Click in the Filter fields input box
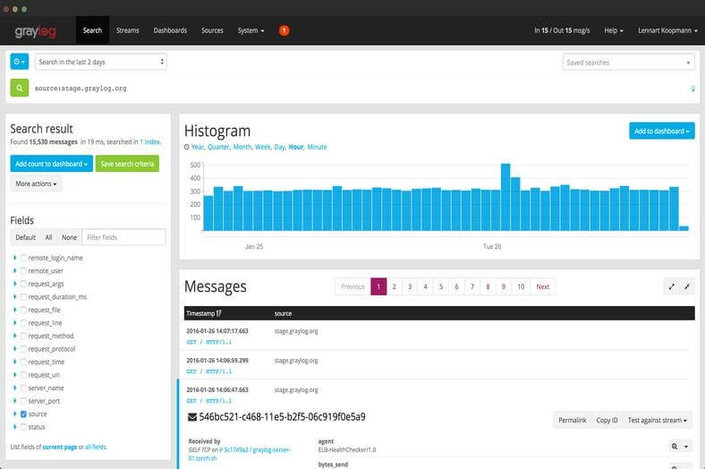 (124, 237)
